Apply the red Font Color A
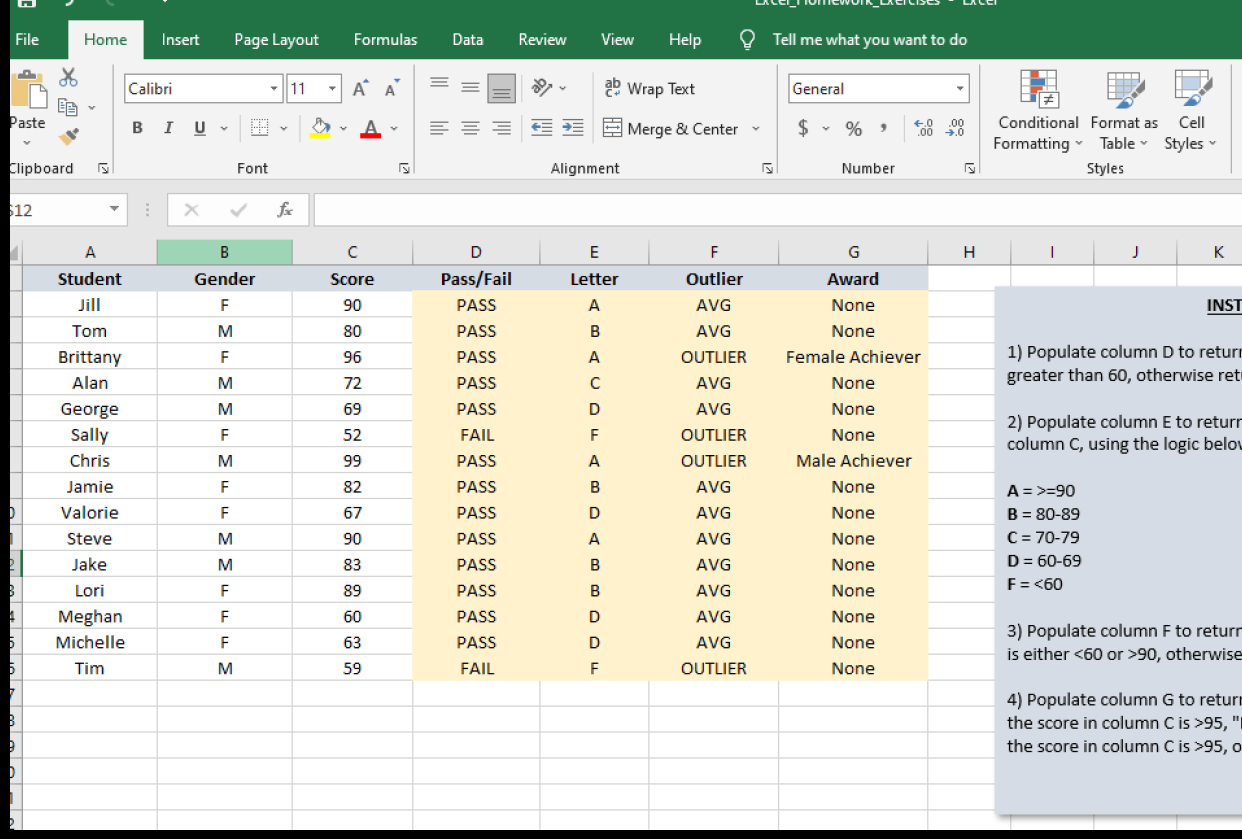 pos(371,129)
